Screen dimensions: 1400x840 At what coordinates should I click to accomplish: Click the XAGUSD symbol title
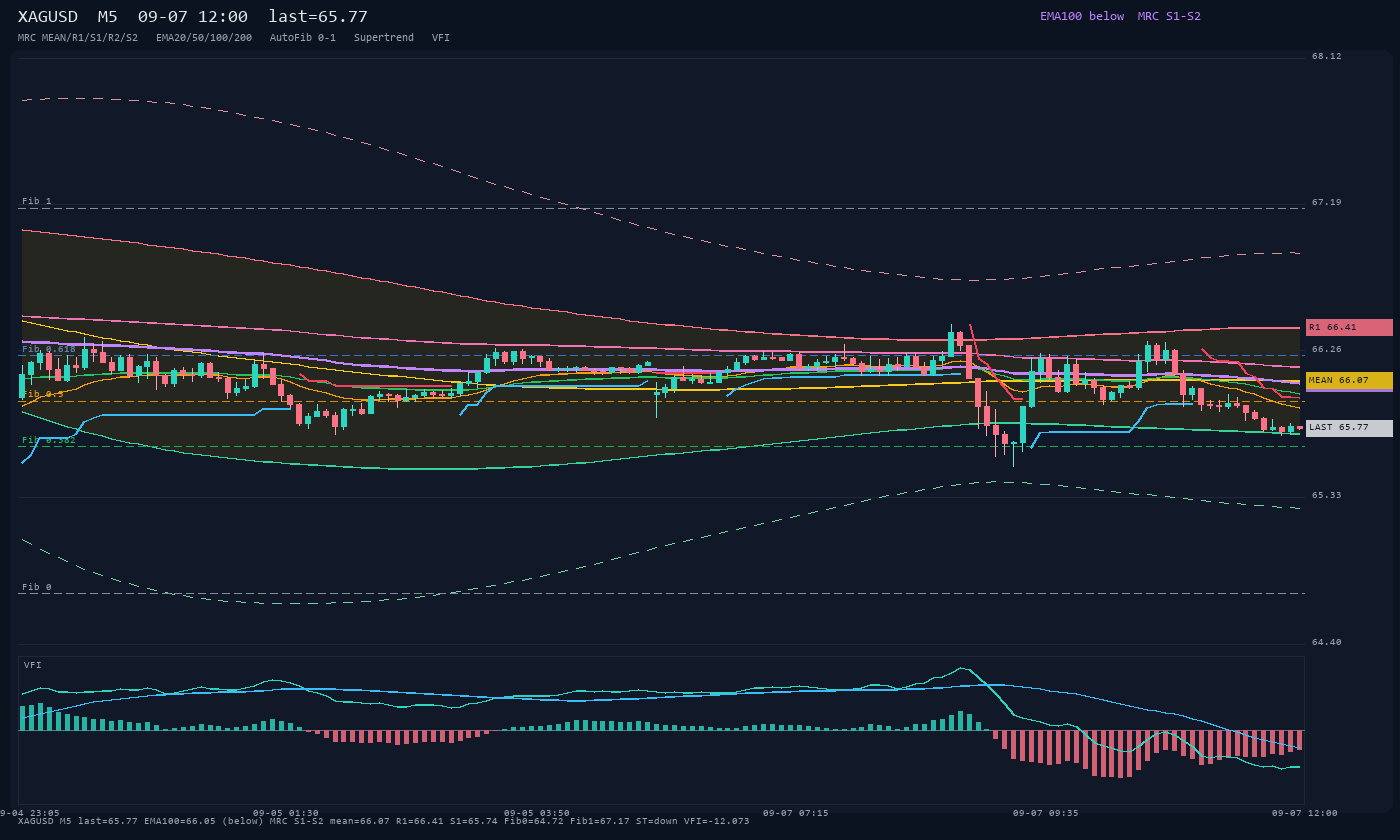coord(48,17)
